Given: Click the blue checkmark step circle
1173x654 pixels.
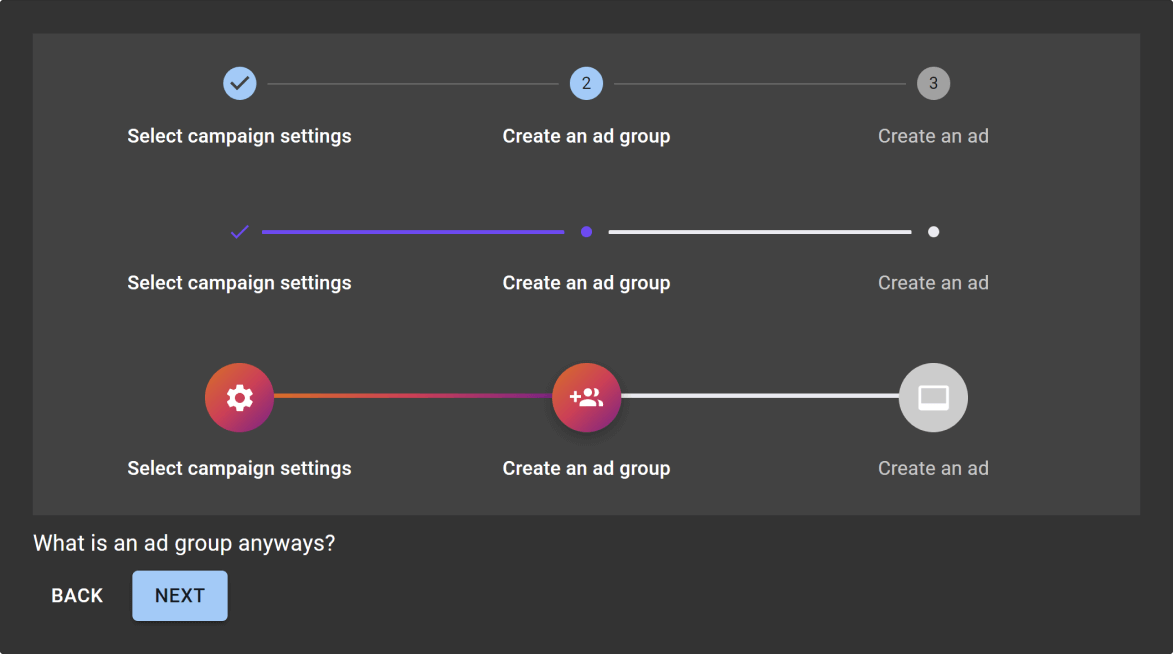Looking at the screenshot, I should tap(239, 83).
